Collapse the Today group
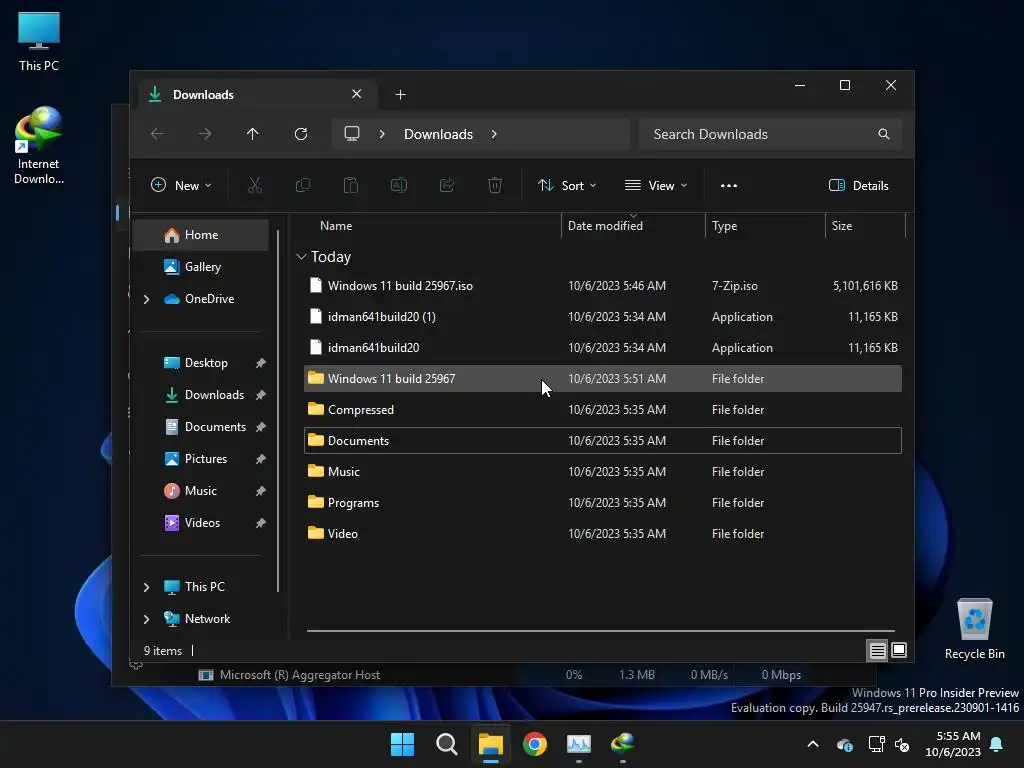Screen dimensions: 1024x768 pos(301,257)
